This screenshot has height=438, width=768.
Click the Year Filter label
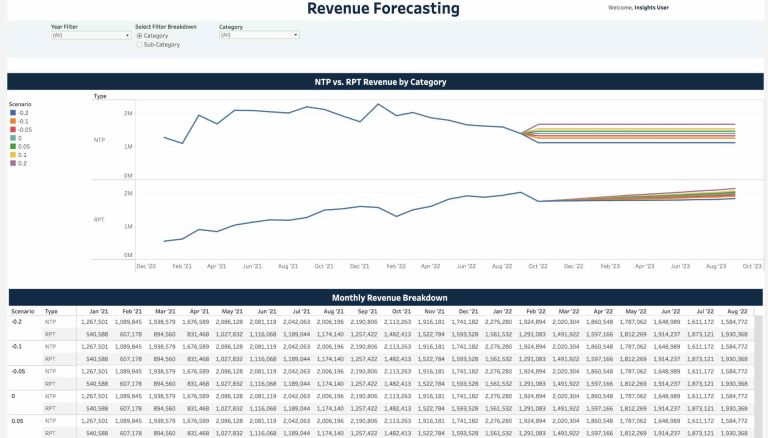(65, 27)
